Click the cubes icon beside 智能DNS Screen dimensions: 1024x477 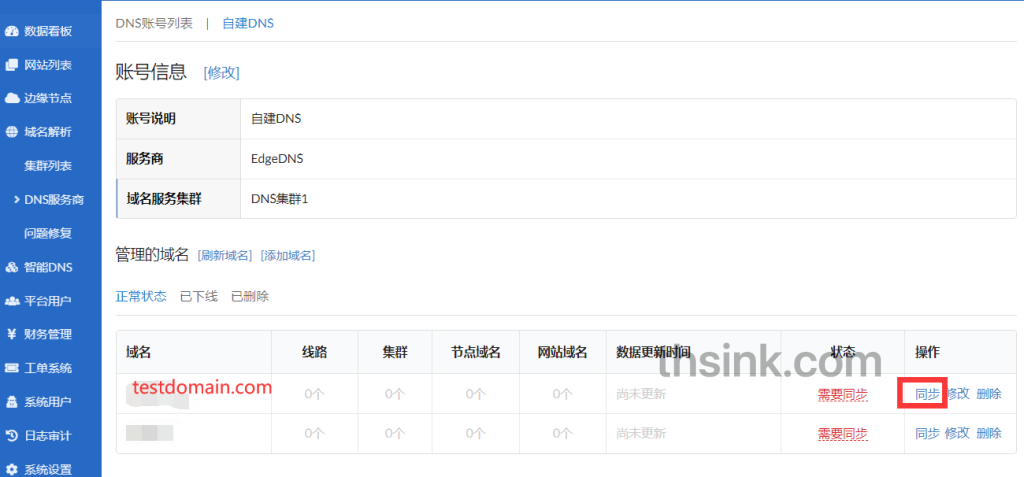(11, 267)
